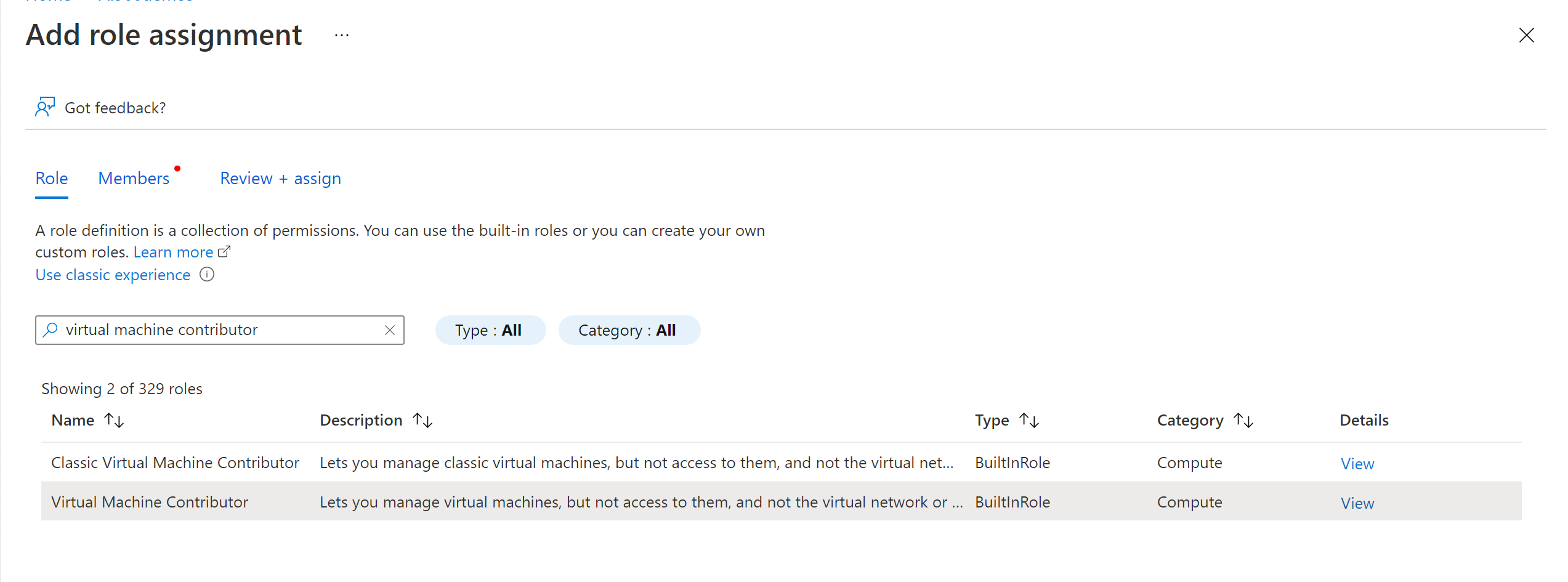
Task: Select the Virtual Machine Contributor role row
Action: [781, 502]
